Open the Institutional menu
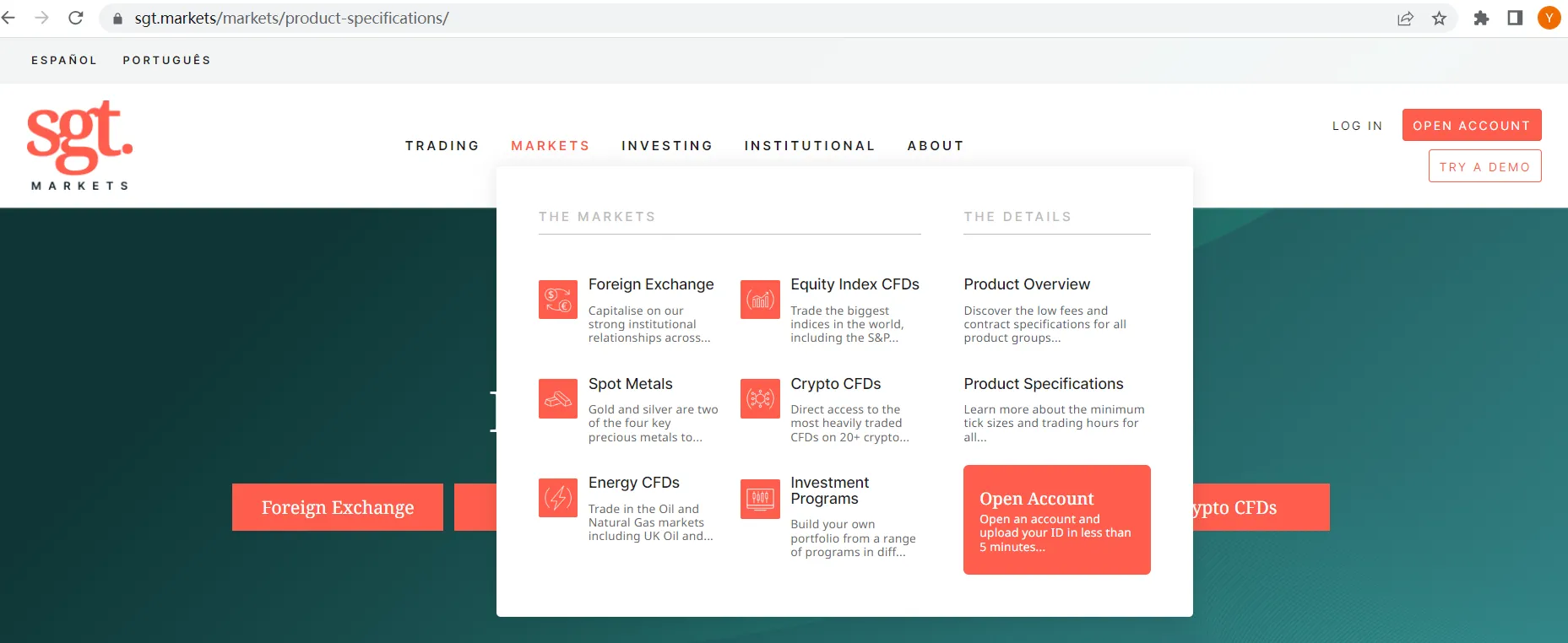 tap(810, 146)
